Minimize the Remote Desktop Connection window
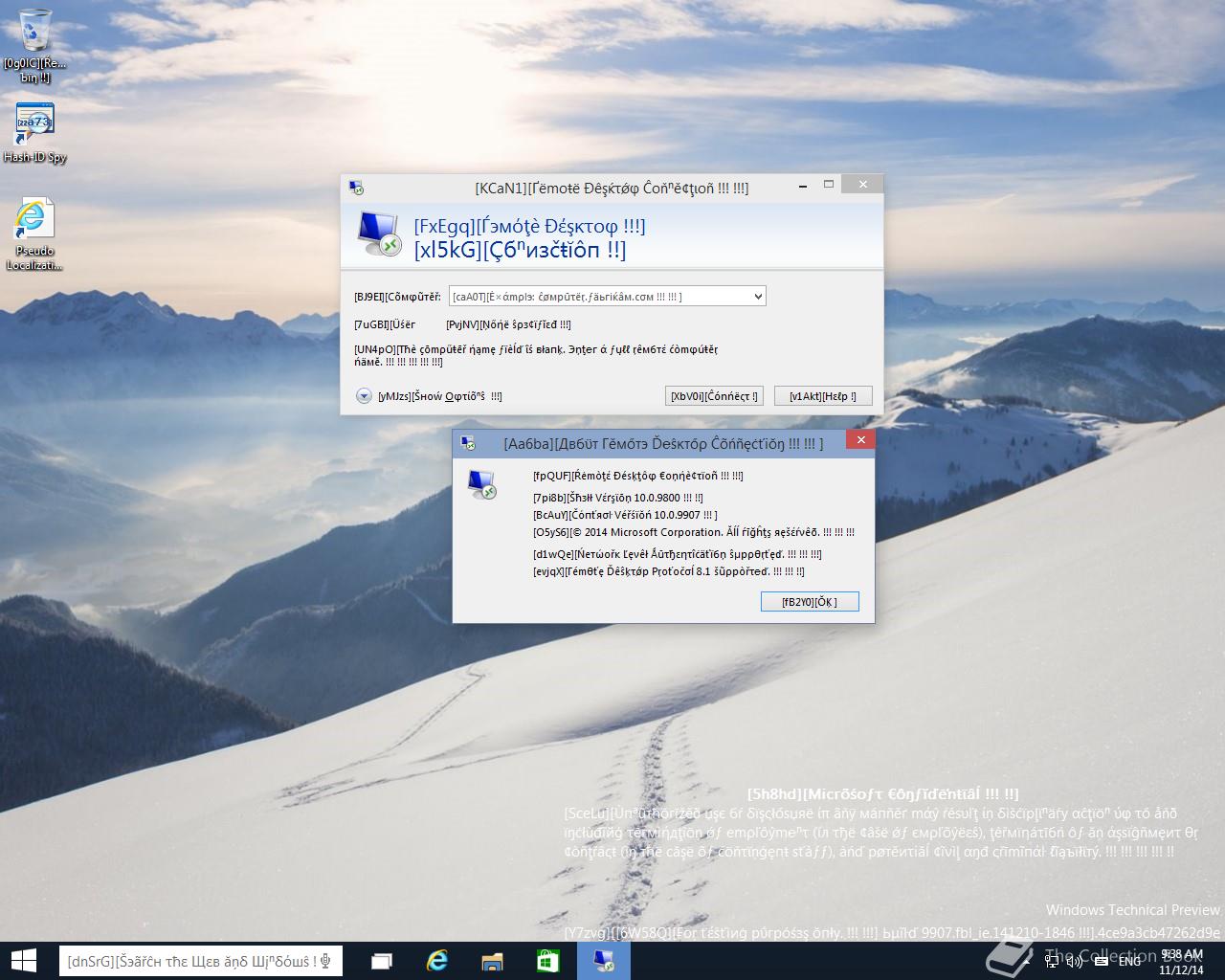The height and width of the screenshot is (980, 1225). coord(803,184)
